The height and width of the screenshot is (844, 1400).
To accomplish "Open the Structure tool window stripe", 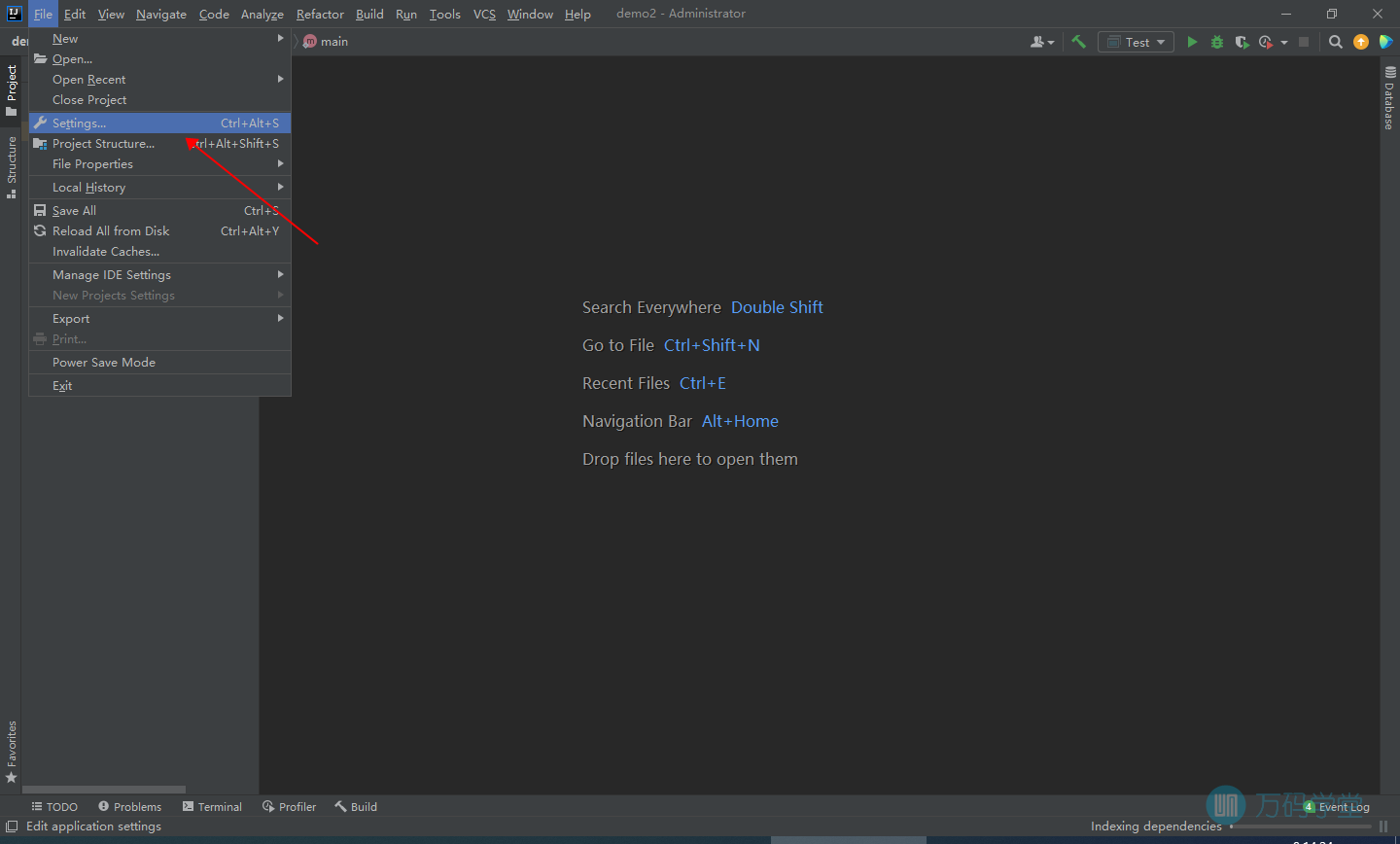I will [12, 167].
